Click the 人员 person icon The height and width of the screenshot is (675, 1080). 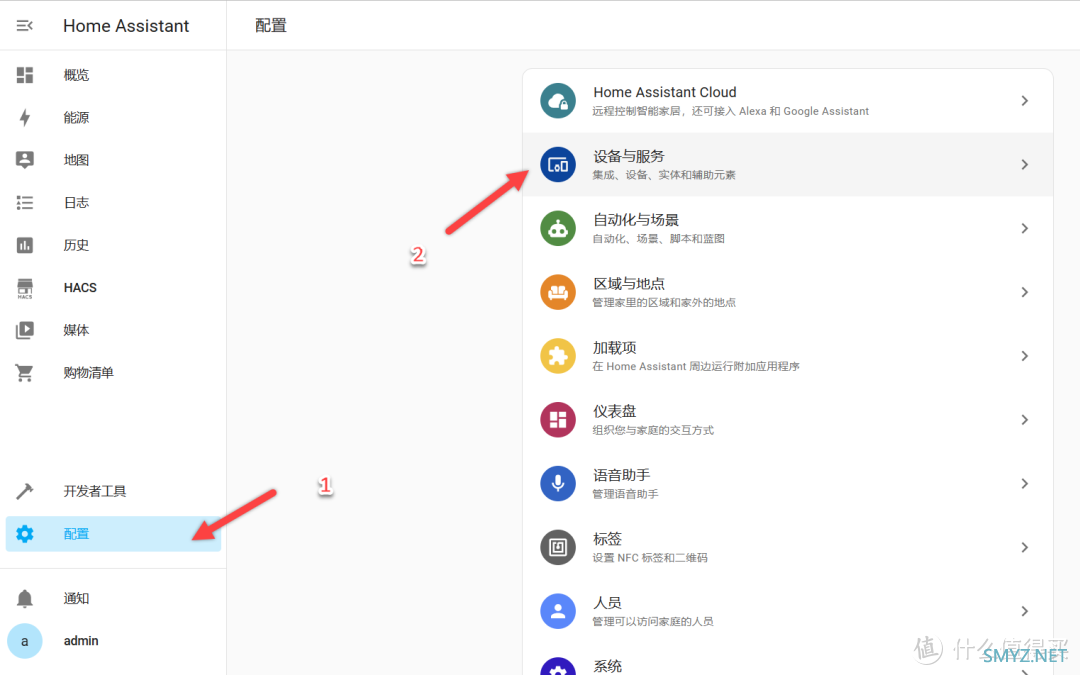(x=558, y=612)
